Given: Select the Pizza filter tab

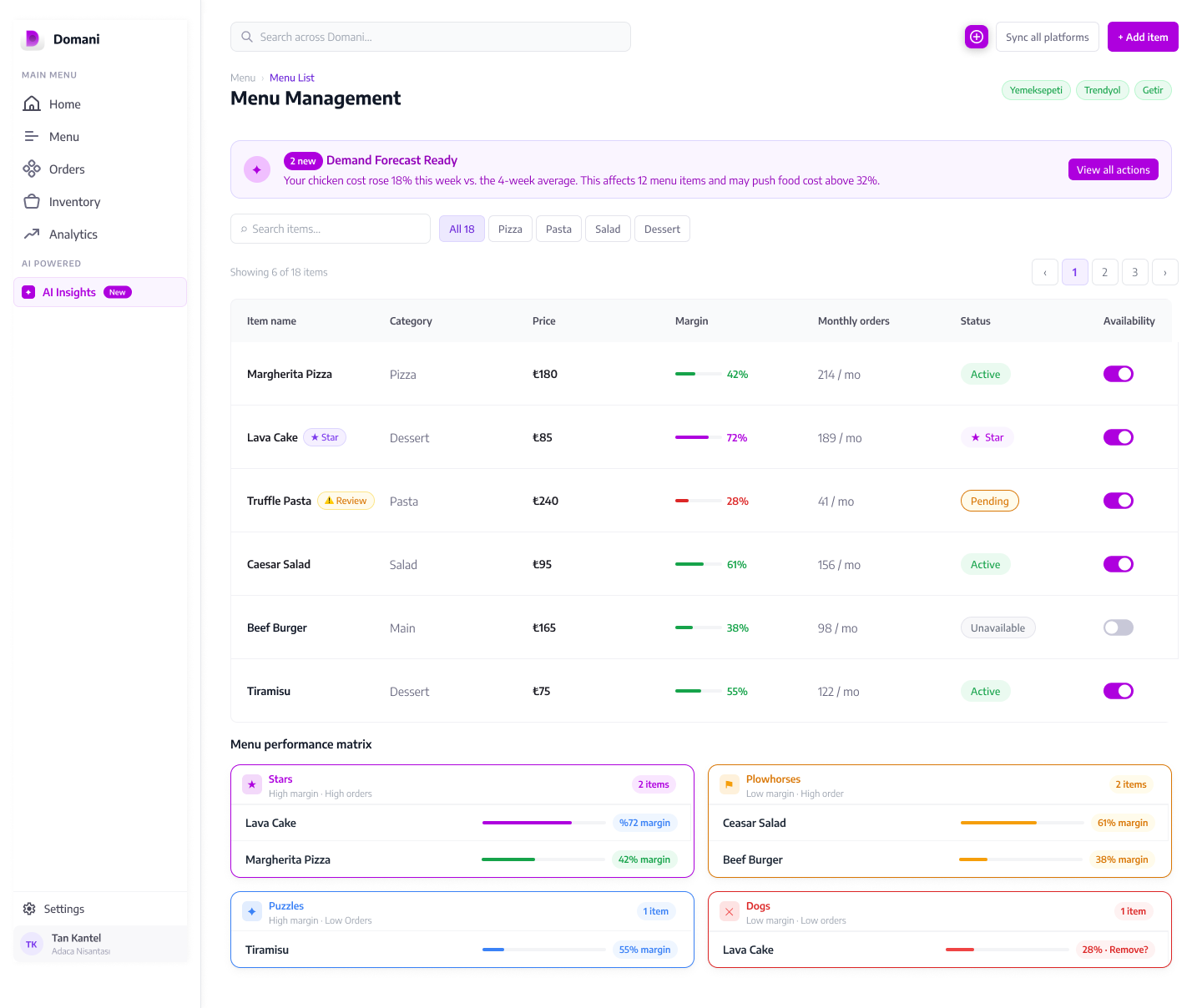Looking at the screenshot, I should (510, 229).
